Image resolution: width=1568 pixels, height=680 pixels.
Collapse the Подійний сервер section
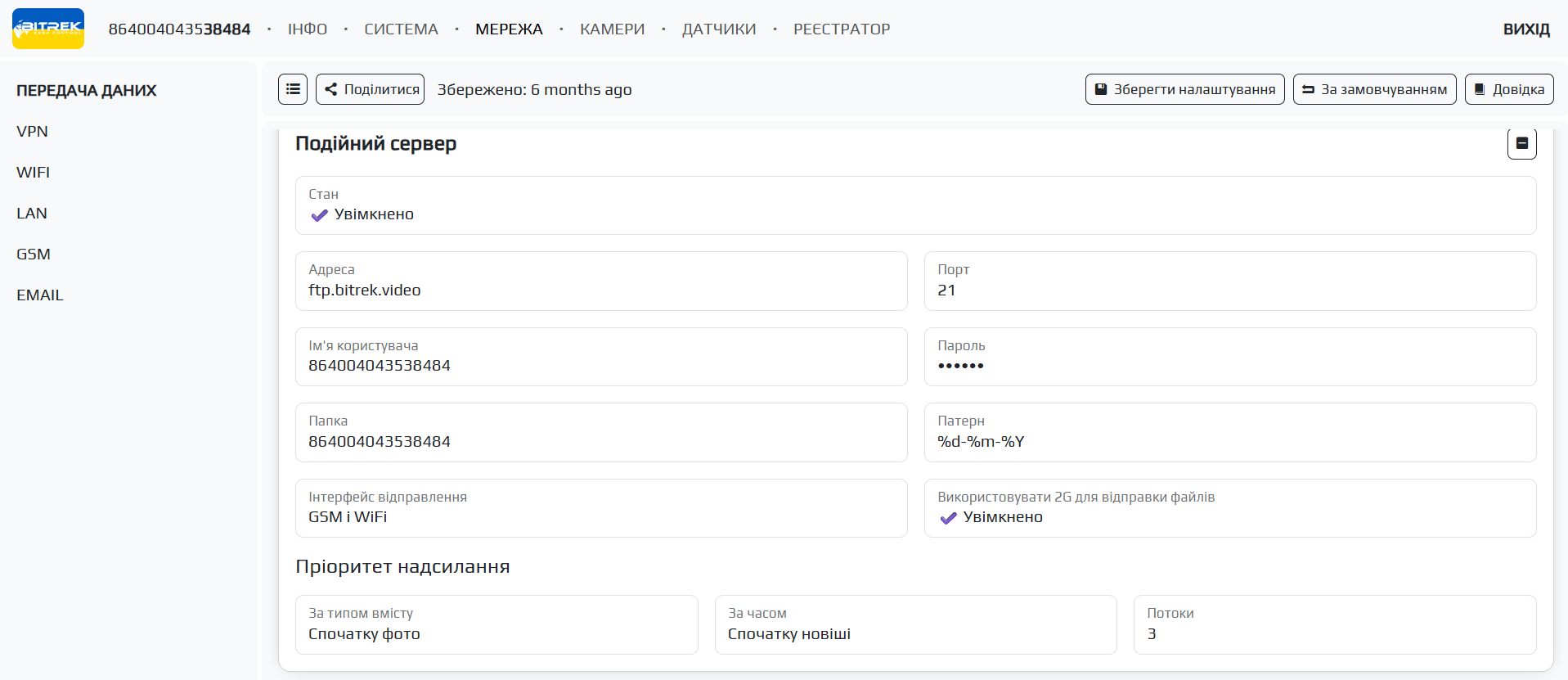tap(1521, 143)
